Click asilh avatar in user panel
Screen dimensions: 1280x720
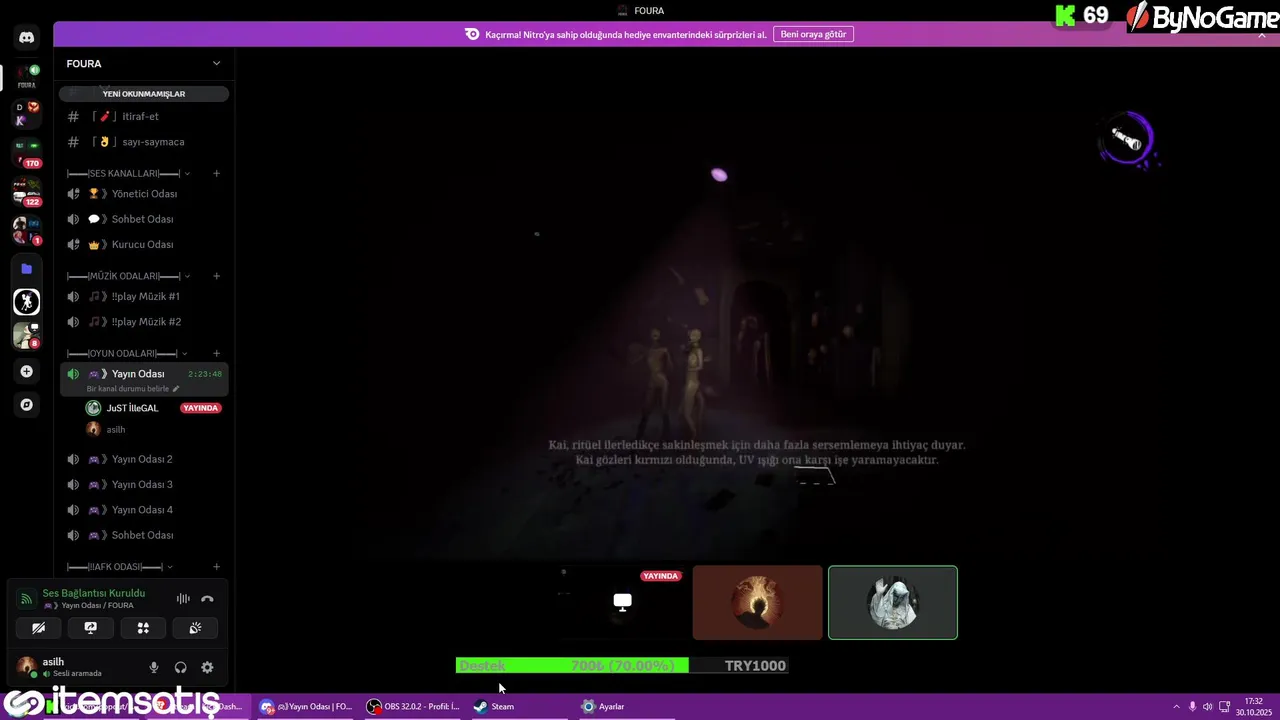(27, 667)
